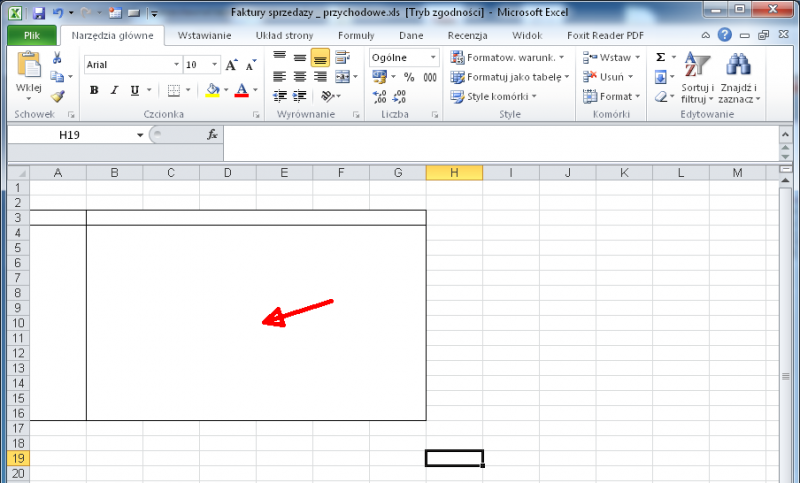Toggle the highlighted bottom align button
The height and width of the screenshot is (483, 800).
coord(320,58)
